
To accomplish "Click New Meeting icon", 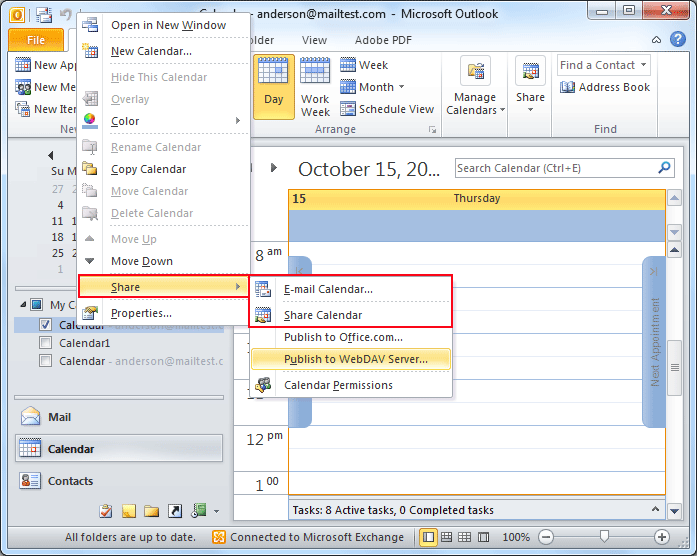I will pos(23,87).
